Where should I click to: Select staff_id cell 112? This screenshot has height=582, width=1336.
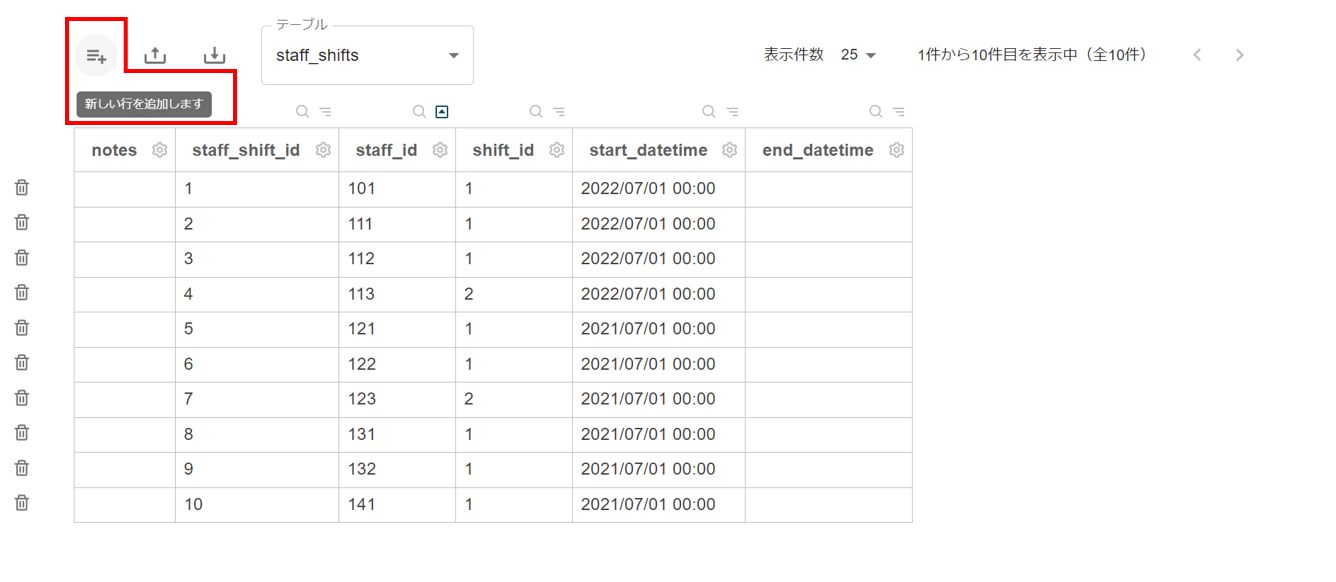397,259
